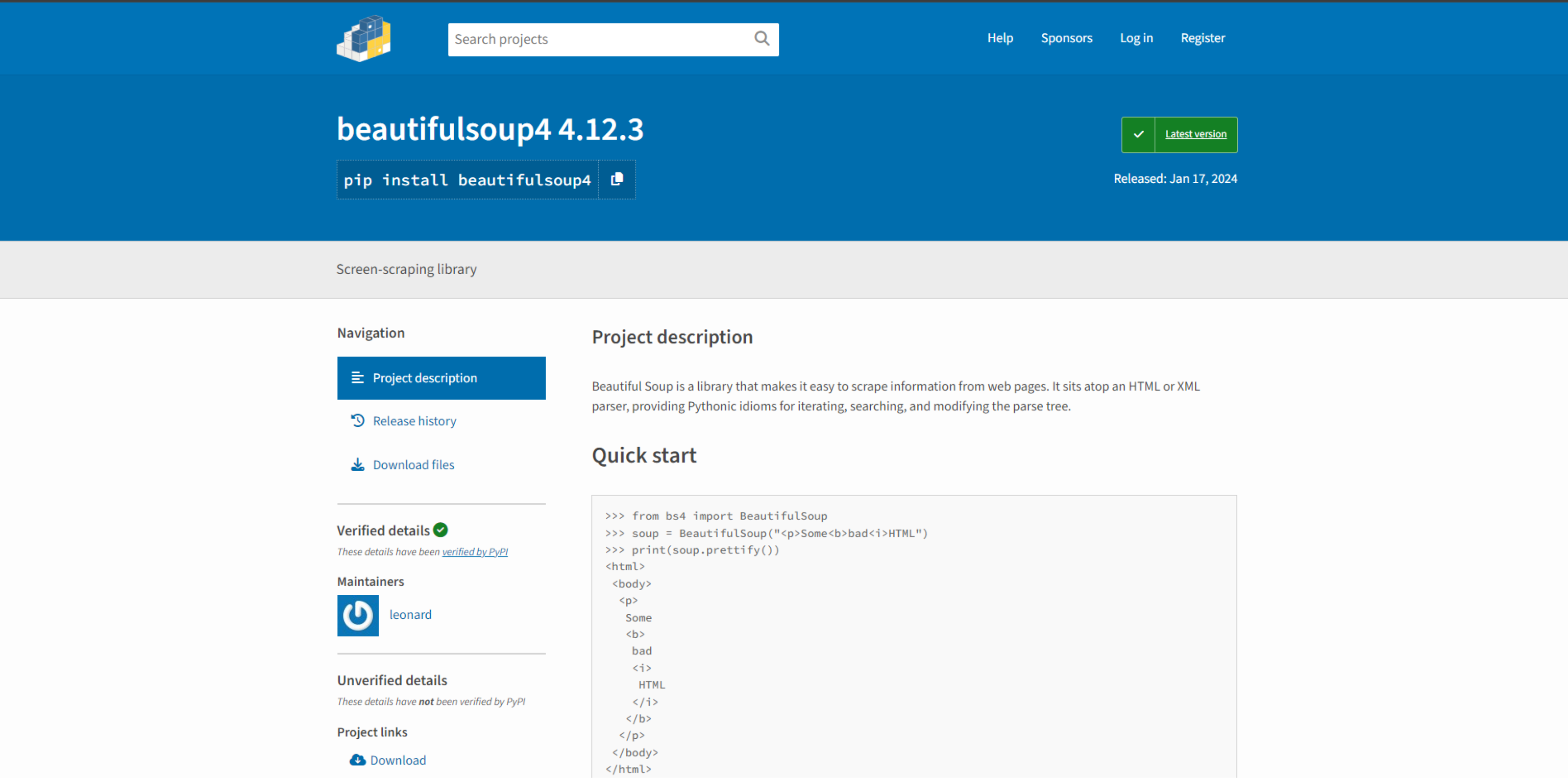
Task: Click the Help navigation button
Action: (x=1001, y=38)
